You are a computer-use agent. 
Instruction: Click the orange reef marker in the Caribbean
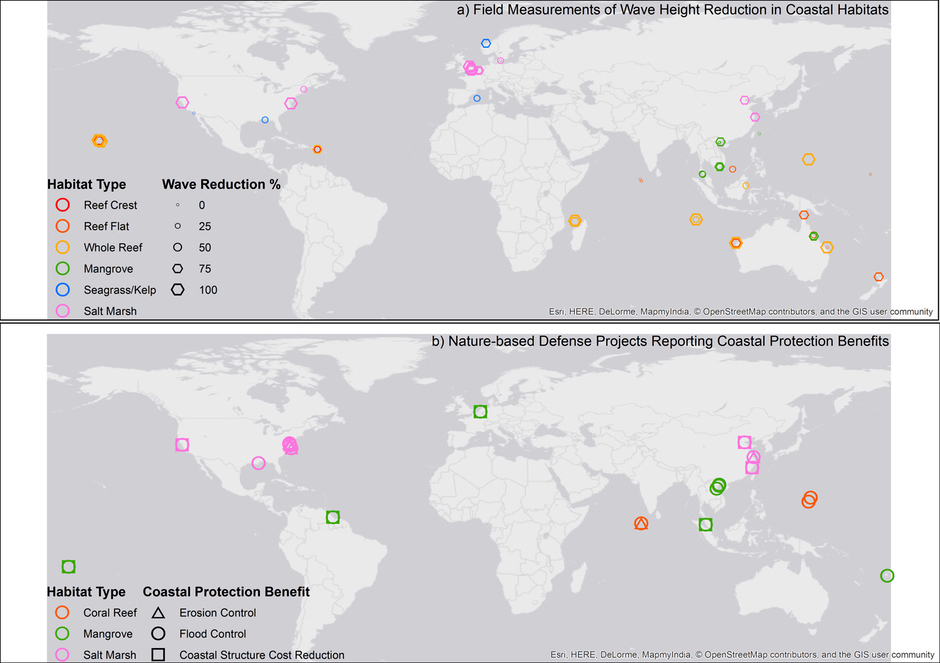(x=318, y=149)
